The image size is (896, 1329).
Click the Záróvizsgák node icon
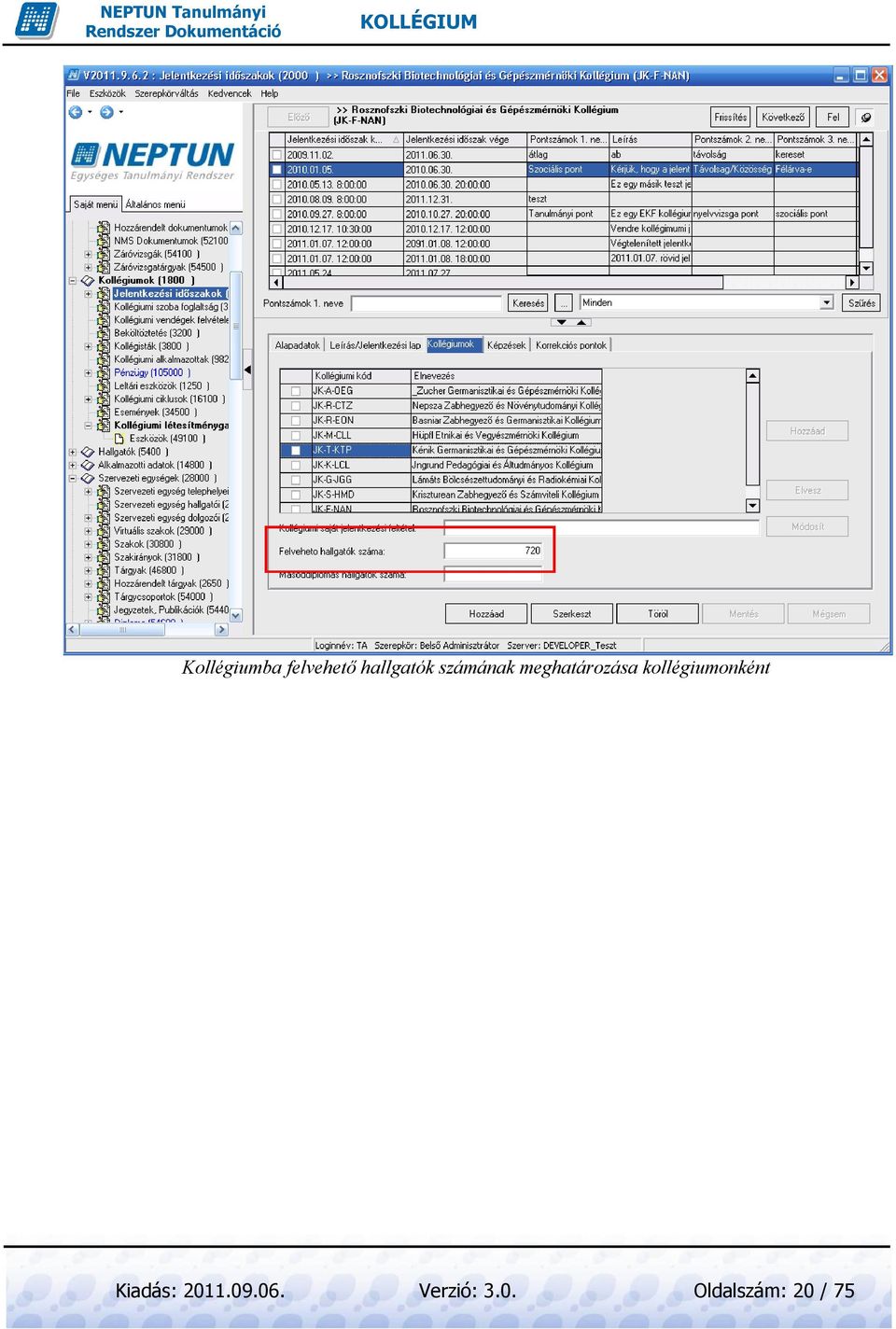coord(104,254)
